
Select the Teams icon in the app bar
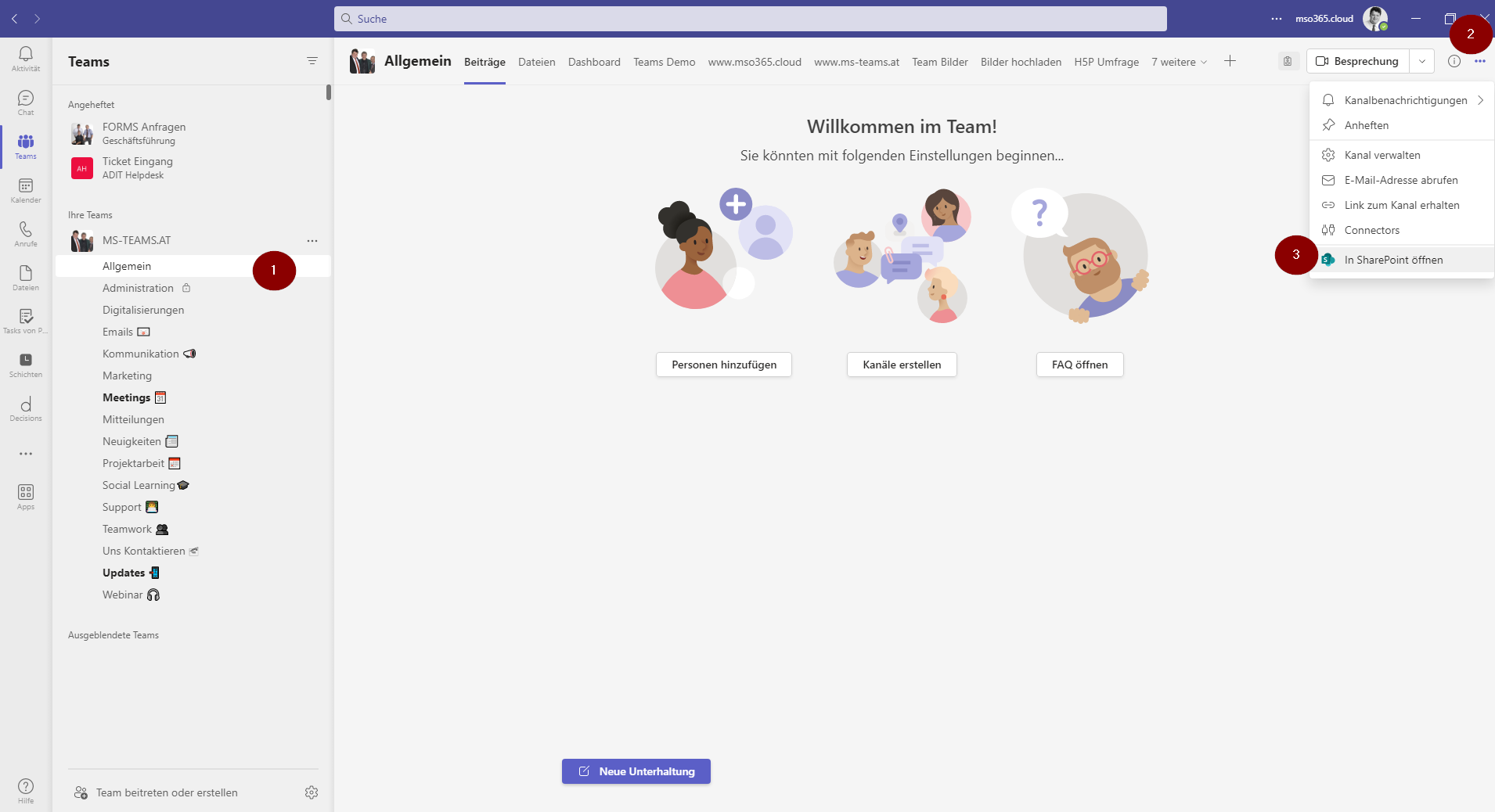(26, 146)
